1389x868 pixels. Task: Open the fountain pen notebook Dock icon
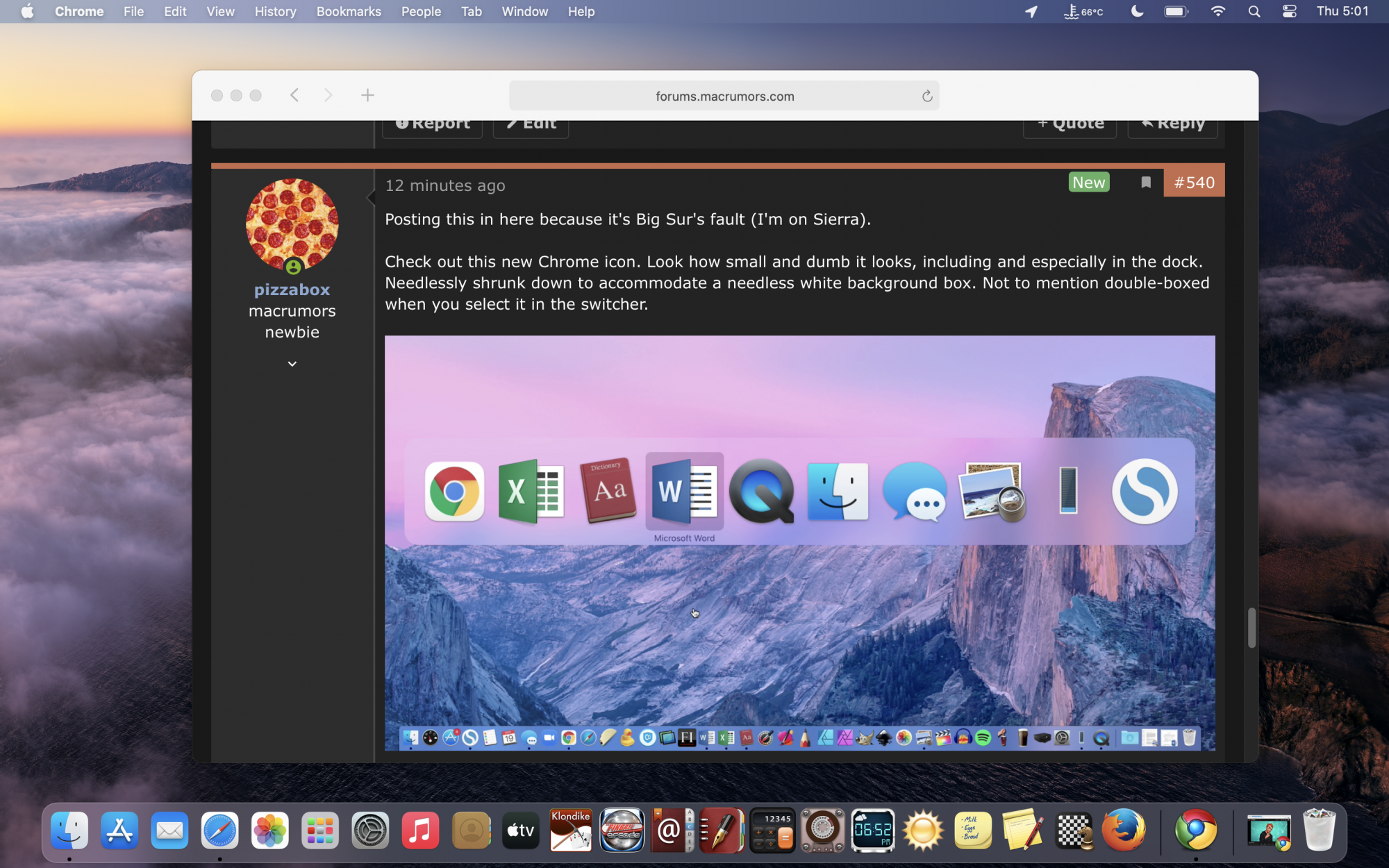click(722, 830)
